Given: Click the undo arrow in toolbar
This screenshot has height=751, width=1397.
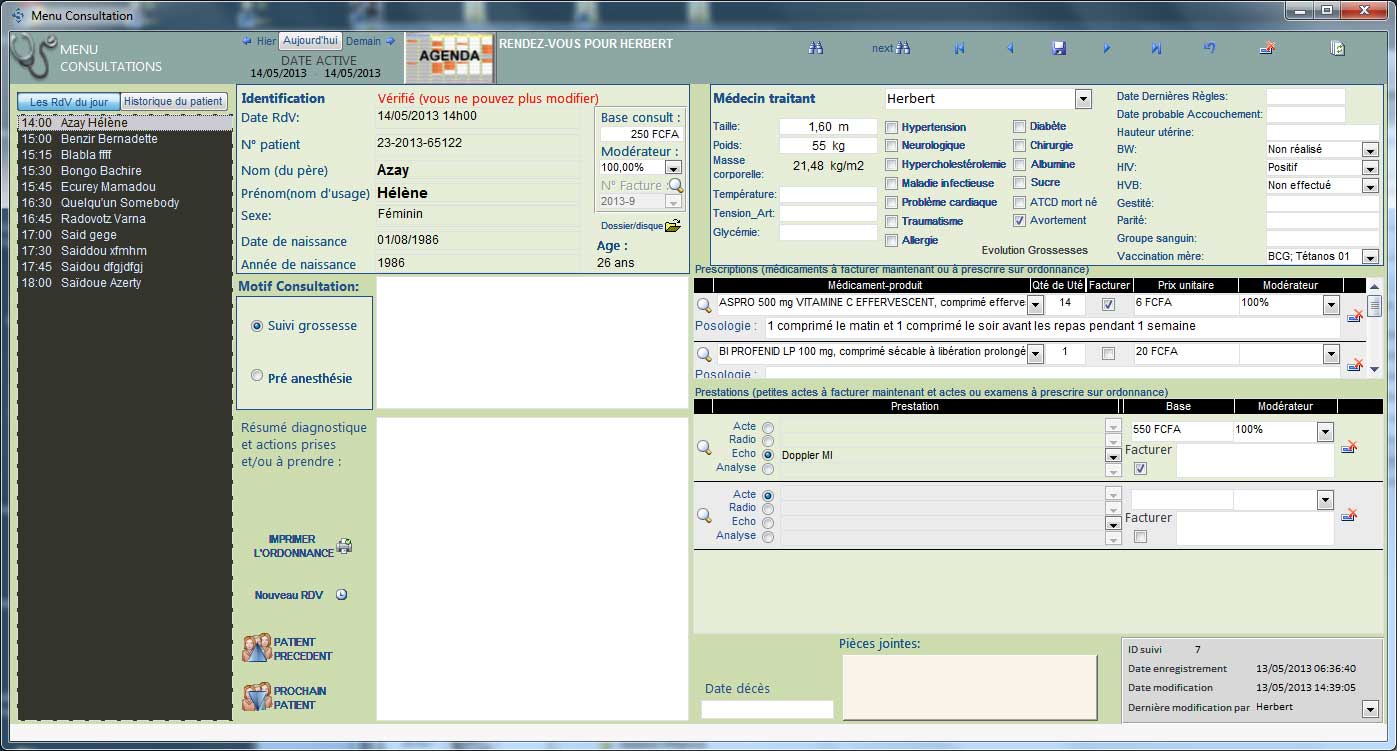Looking at the screenshot, I should pyautogui.click(x=1209, y=48).
